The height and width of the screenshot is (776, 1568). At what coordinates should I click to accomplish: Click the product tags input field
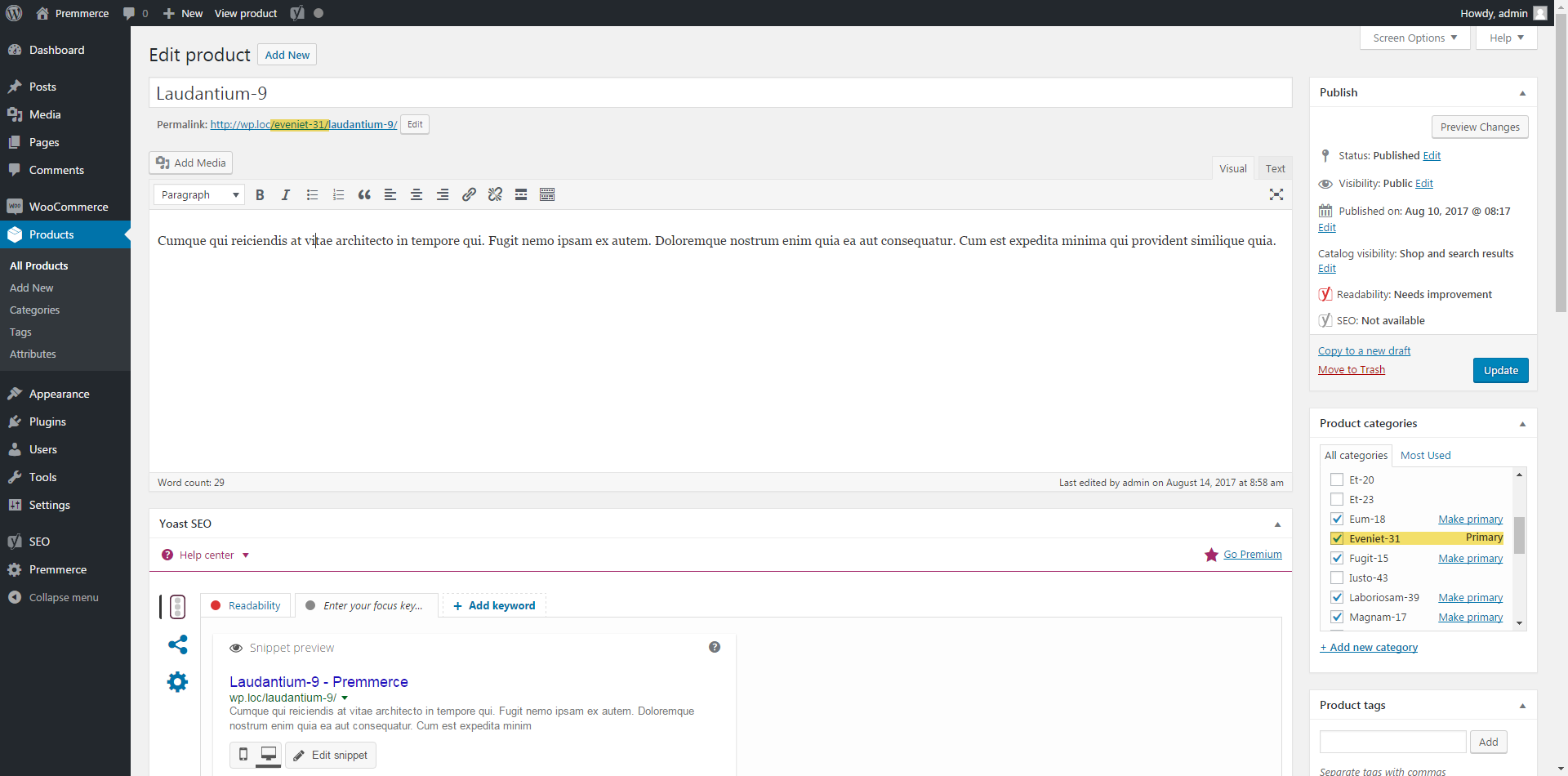pyautogui.click(x=1392, y=742)
